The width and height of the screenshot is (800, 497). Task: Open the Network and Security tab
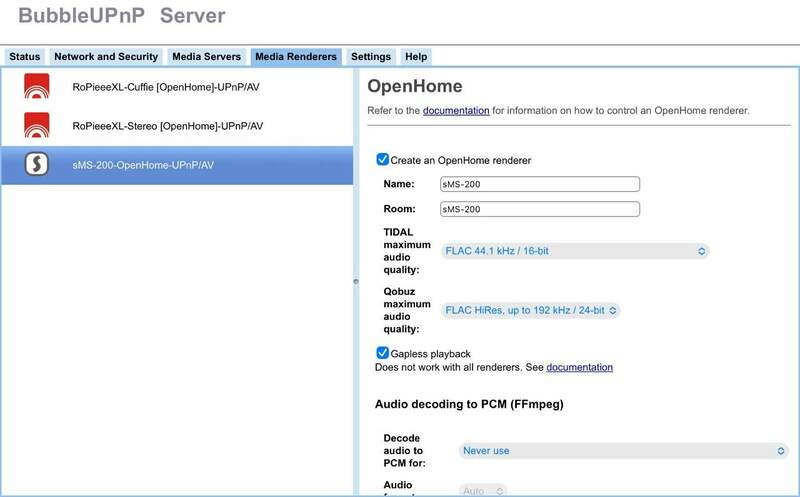[x=106, y=57]
